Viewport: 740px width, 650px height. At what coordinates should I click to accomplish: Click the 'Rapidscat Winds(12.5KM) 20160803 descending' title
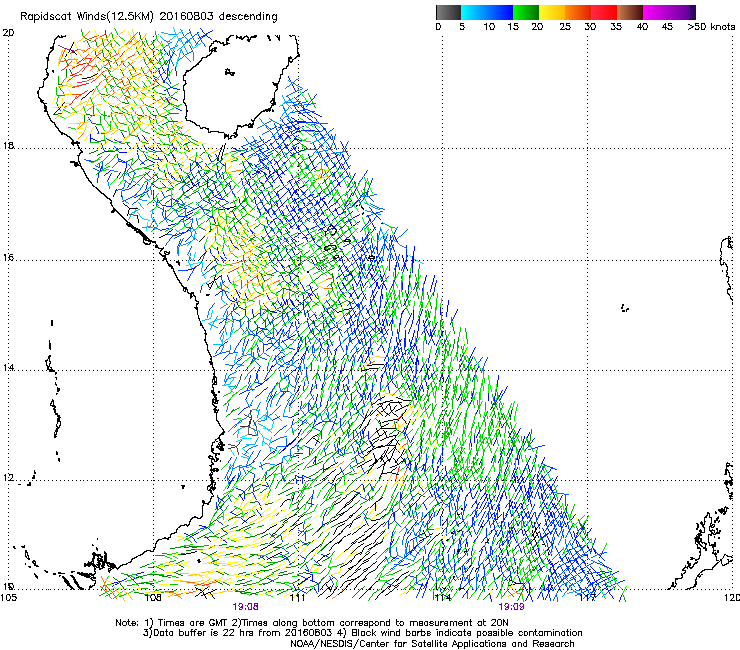pyautogui.click(x=149, y=17)
